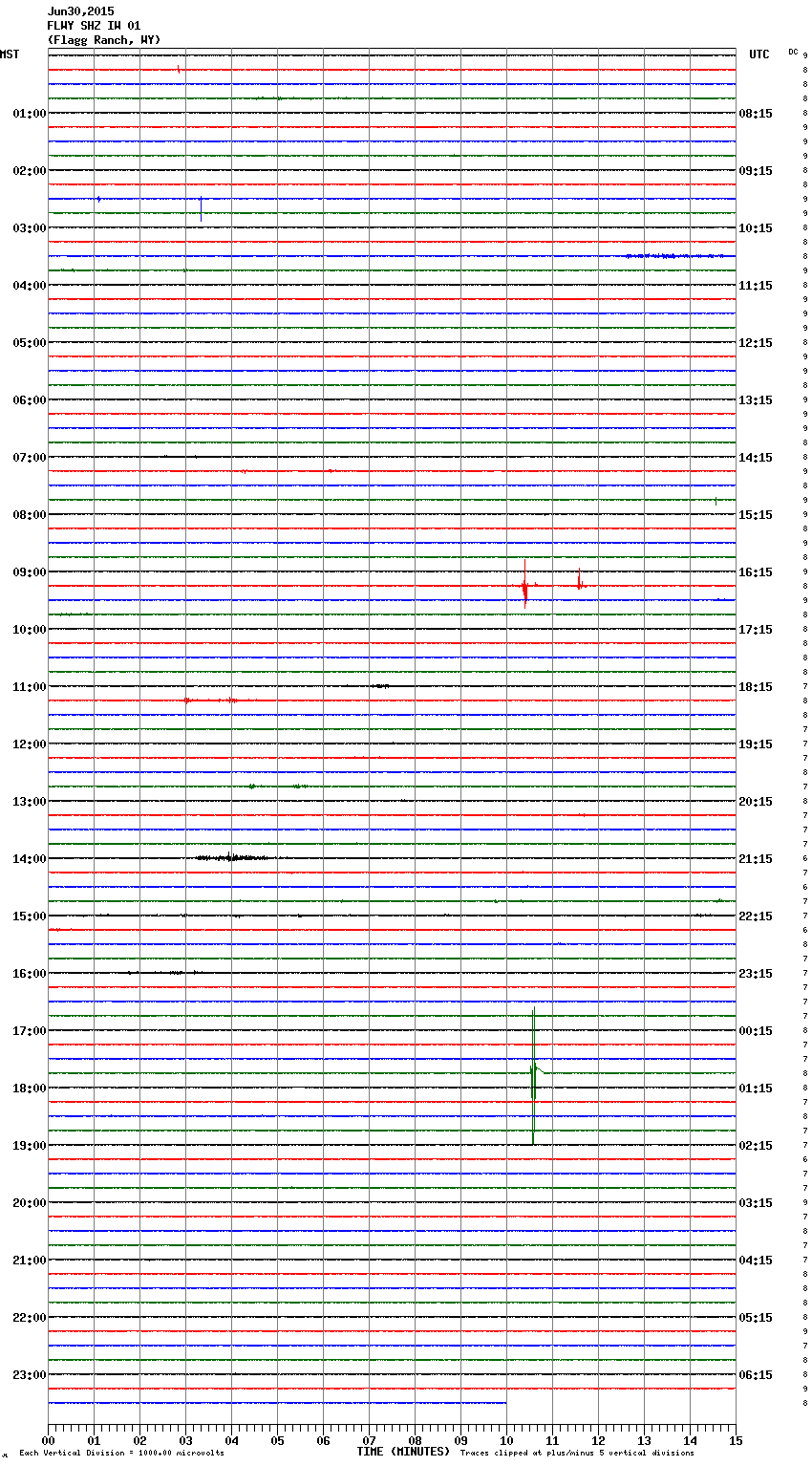
Task: Click the (Flagg Ranch, WY) location label
Action: pos(104,40)
